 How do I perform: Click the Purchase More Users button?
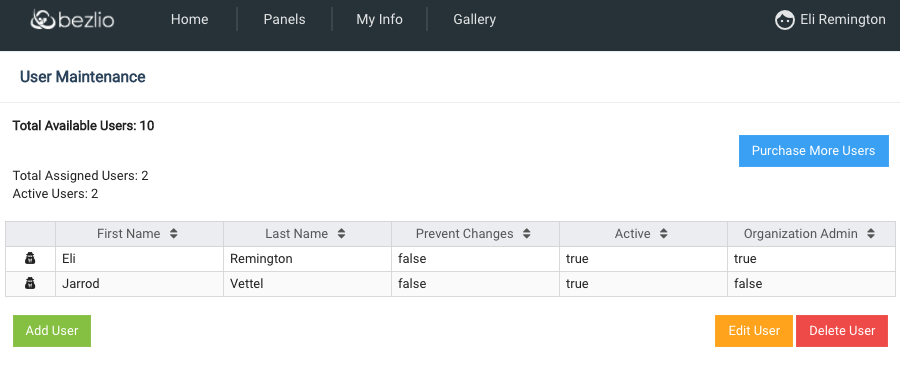coord(813,151)
